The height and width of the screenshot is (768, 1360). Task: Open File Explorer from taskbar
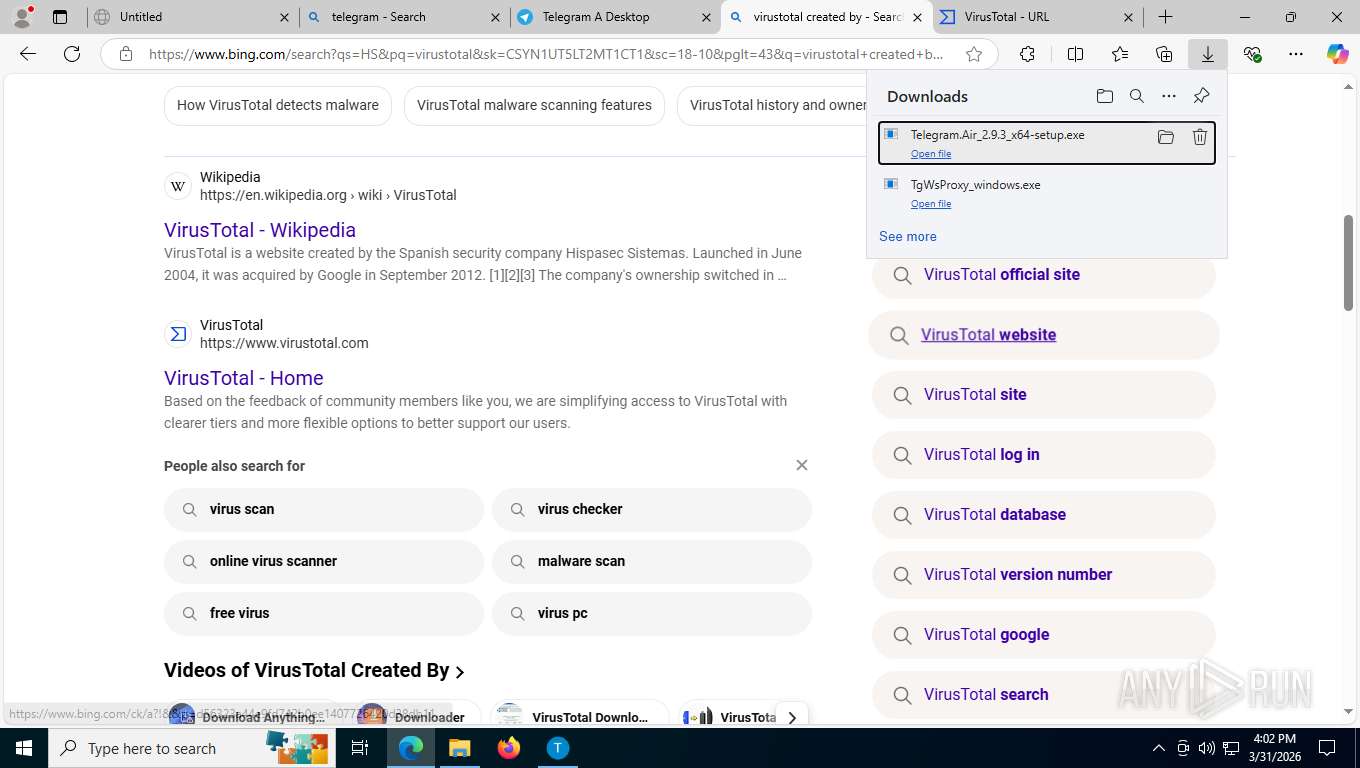[459, 748]
